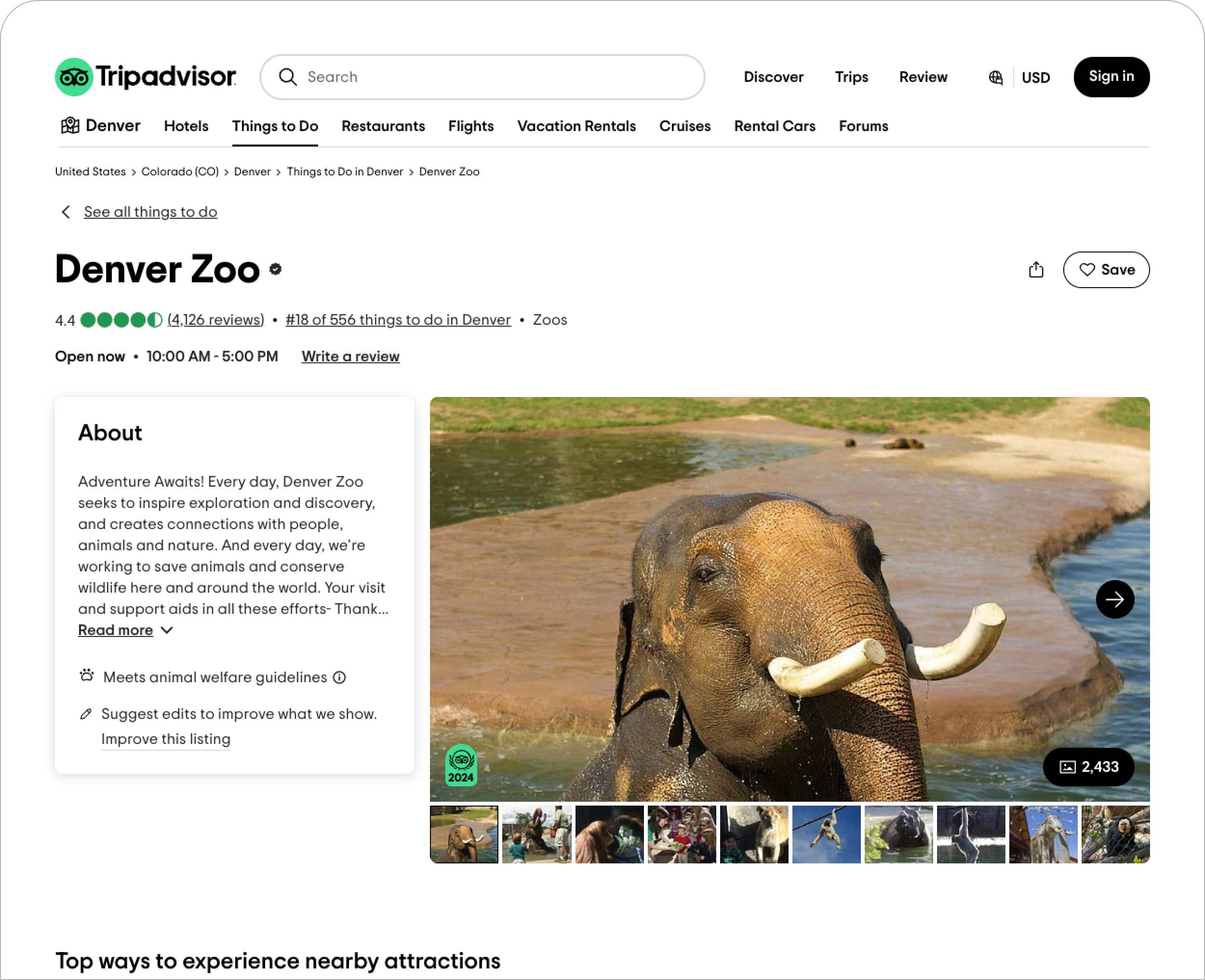Focus the Search input field

click(x=482, y=77)
